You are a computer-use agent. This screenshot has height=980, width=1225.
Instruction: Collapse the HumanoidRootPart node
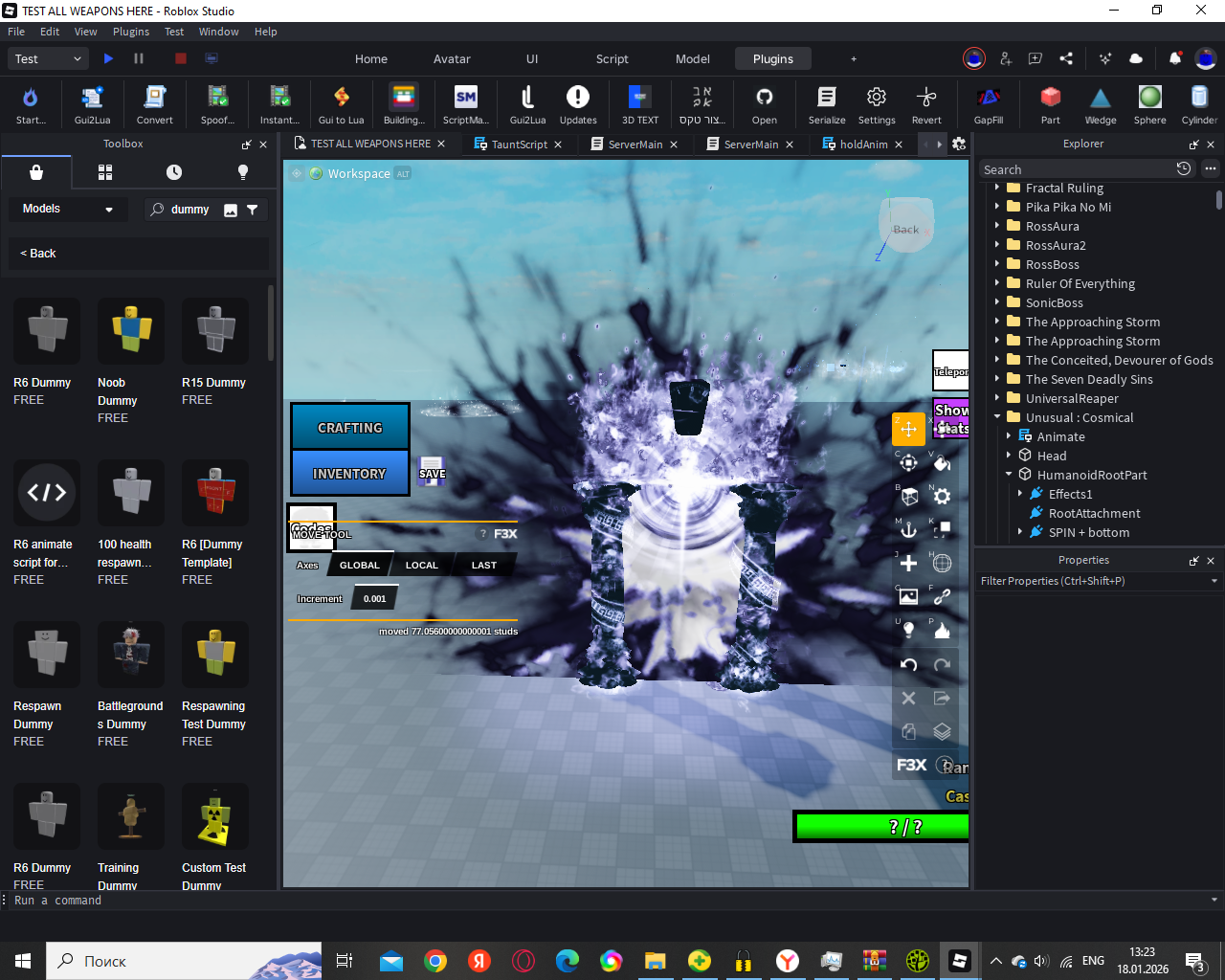[x=1009, y=475]
